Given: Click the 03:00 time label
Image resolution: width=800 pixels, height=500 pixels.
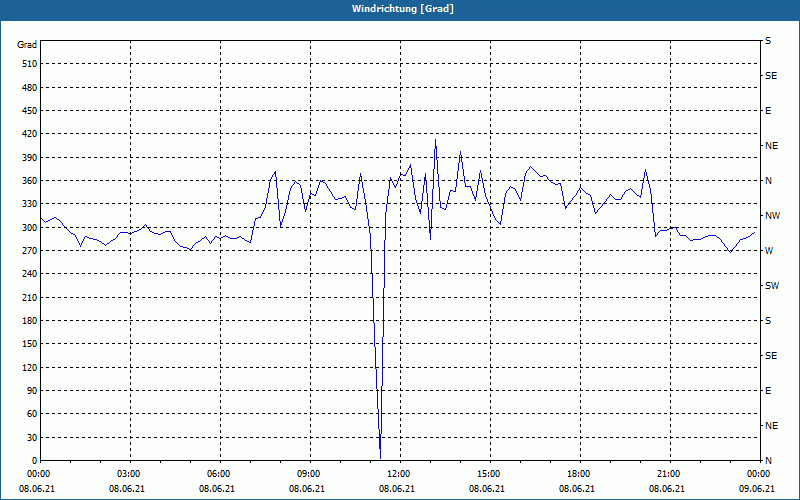Looking at the screenshot, I should [x=130, y=474].
